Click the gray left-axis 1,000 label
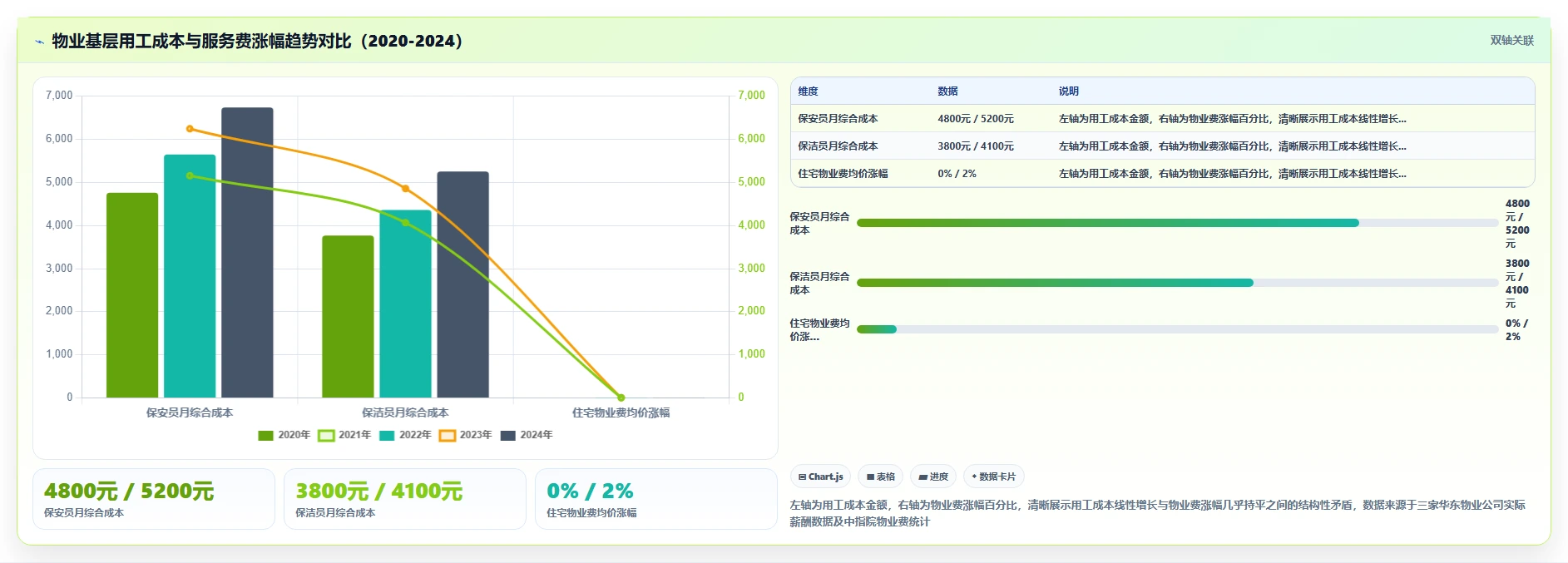Viewport: 1568px width, 563px height. pos(59,354)
